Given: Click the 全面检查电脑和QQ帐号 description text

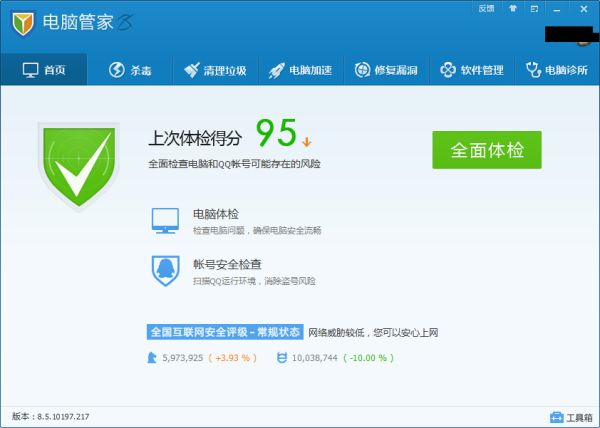Looking at the screenshot, I should [x=234, y=164].
